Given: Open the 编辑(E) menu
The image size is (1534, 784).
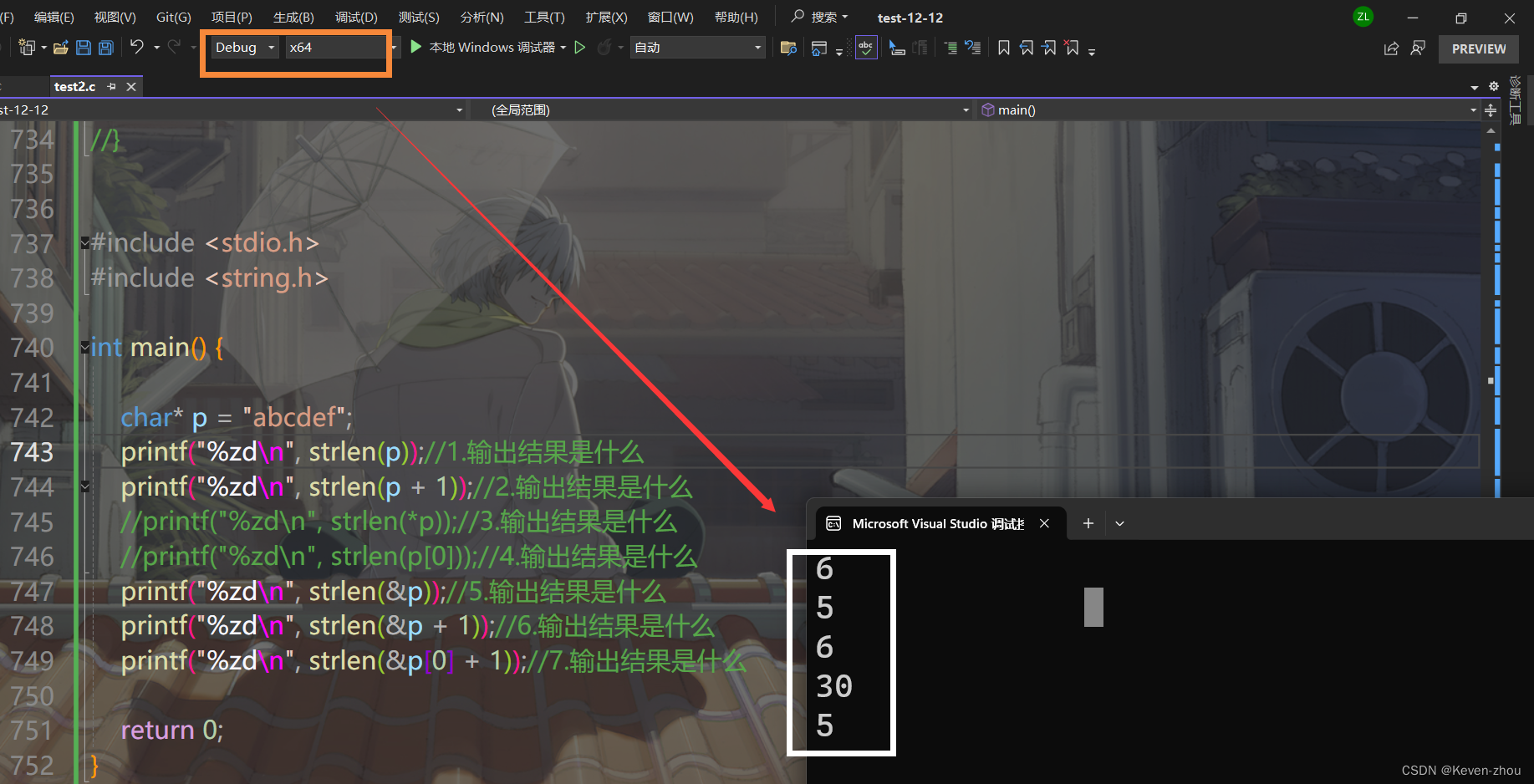Looking at the screenshot, I should pos(54,17).
